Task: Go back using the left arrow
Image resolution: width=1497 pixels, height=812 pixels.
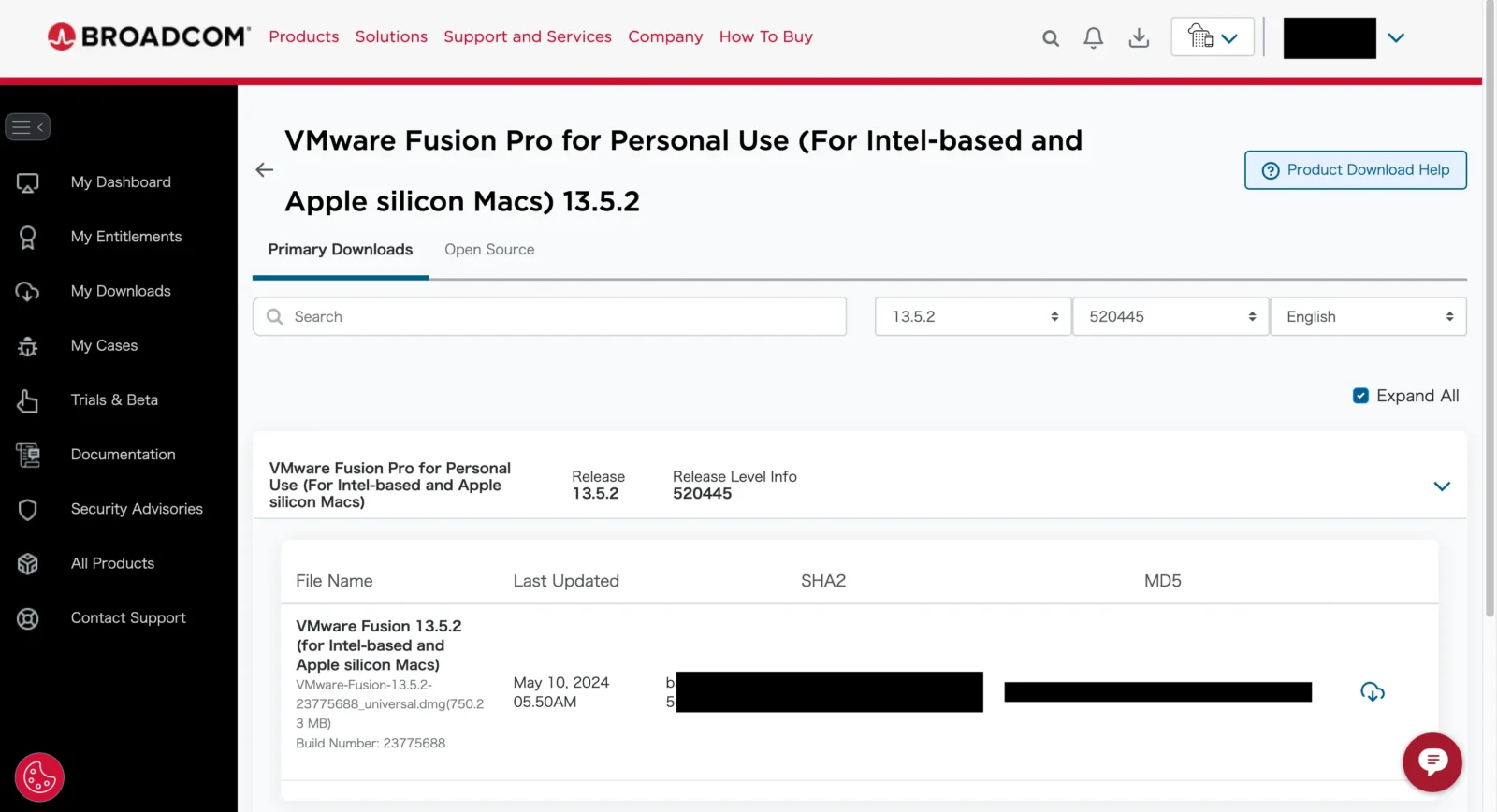Action: pyautogui.click(x=265, y=169)
